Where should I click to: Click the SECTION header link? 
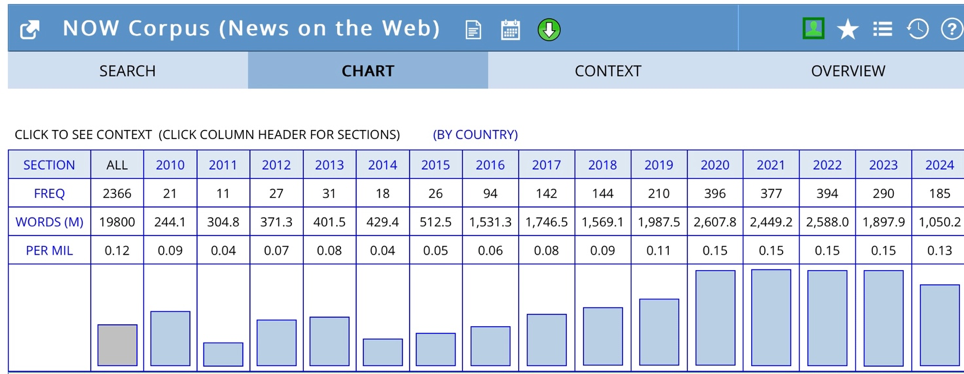pos(49,165)
